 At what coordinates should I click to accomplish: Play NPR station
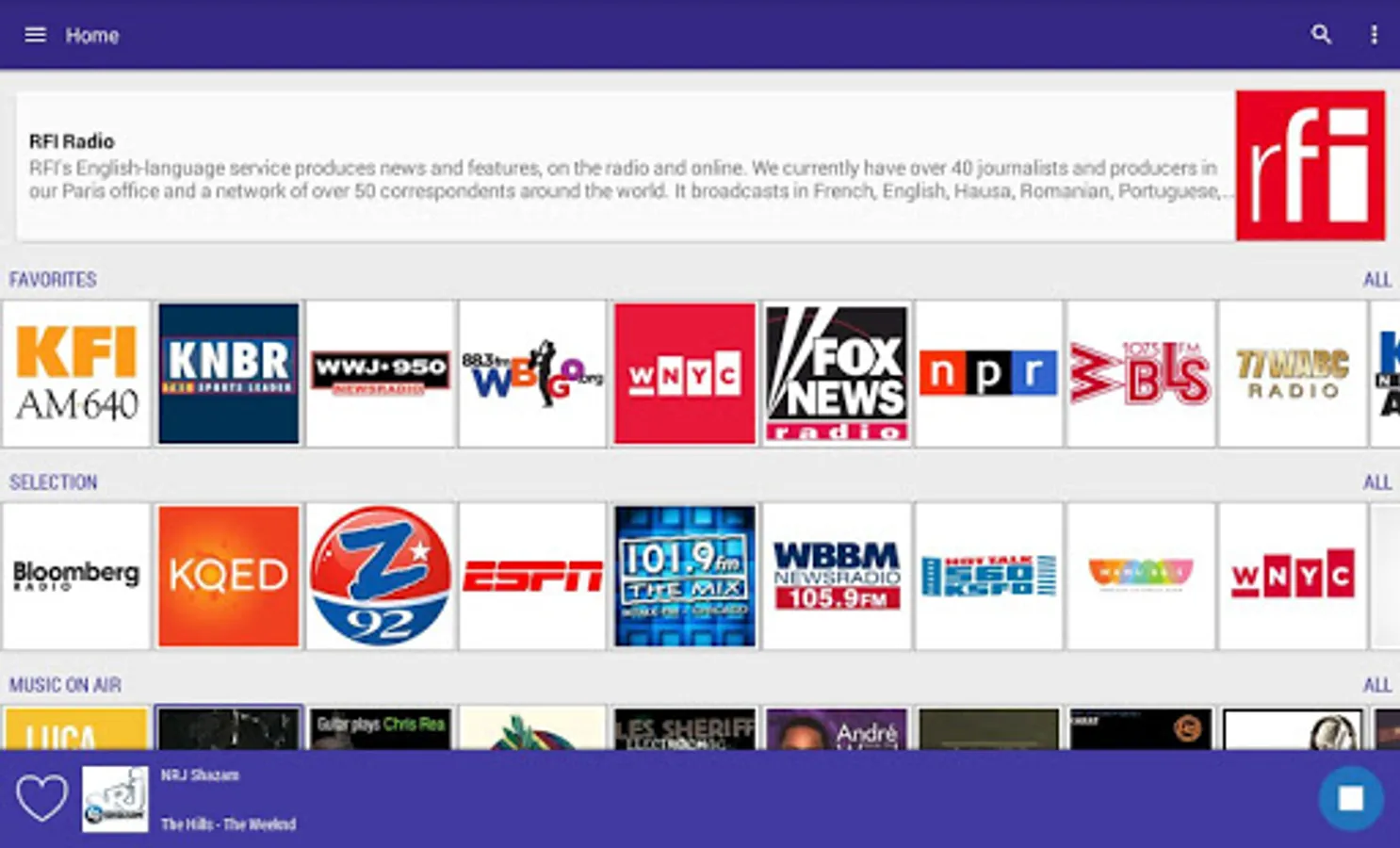[988, 373]
